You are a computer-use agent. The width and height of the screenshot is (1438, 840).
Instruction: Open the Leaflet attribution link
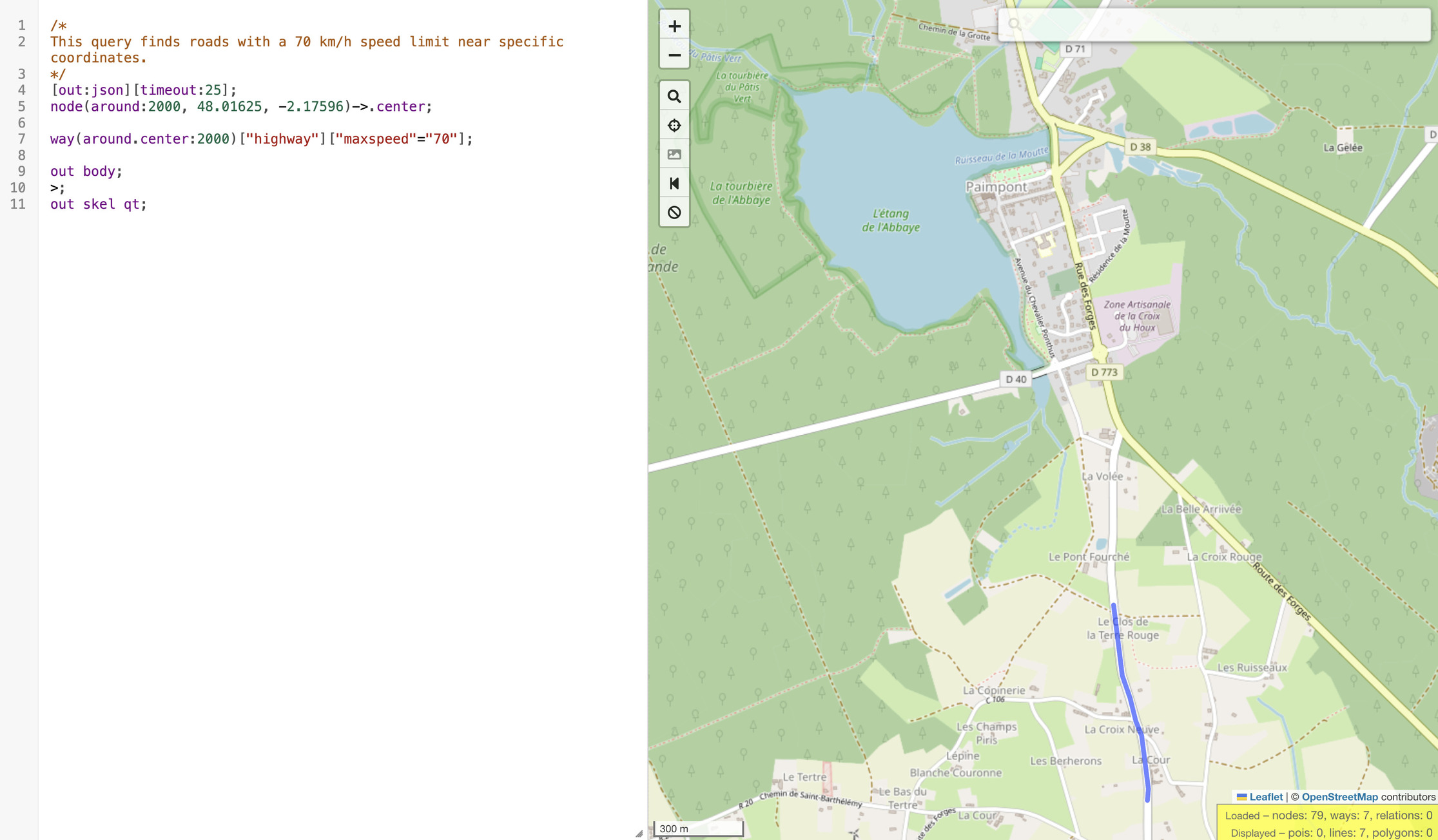(x=1265, y=797)
